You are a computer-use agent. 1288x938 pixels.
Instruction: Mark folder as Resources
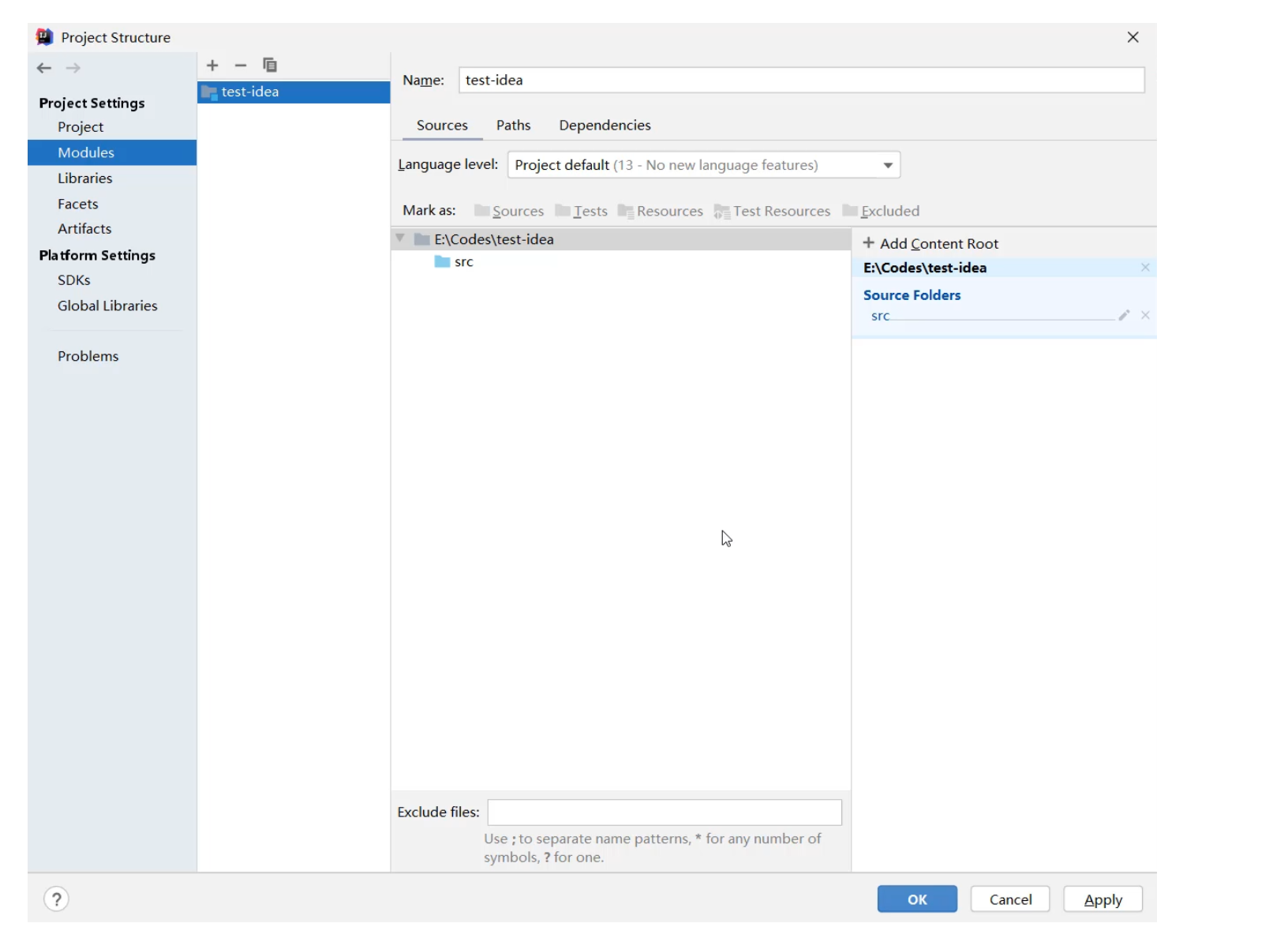[661, 211]
